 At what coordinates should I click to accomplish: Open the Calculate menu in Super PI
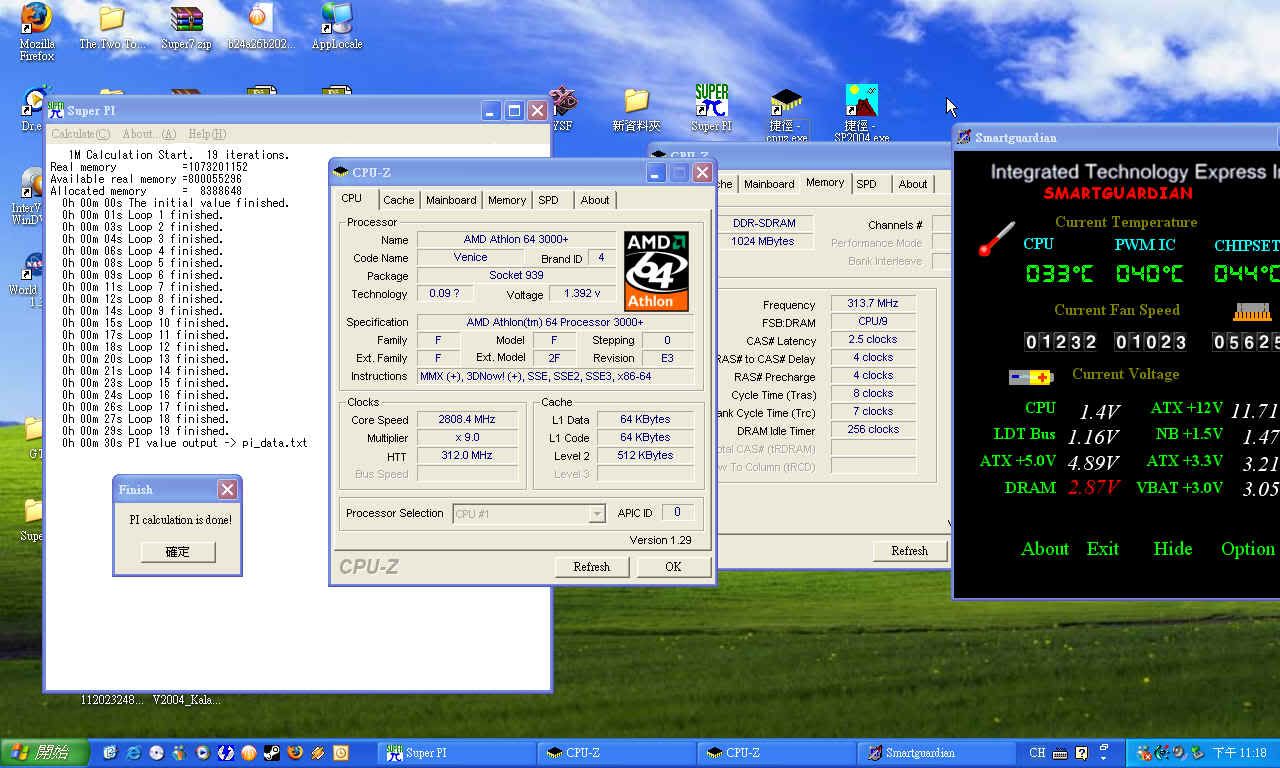tap(80, 134)
